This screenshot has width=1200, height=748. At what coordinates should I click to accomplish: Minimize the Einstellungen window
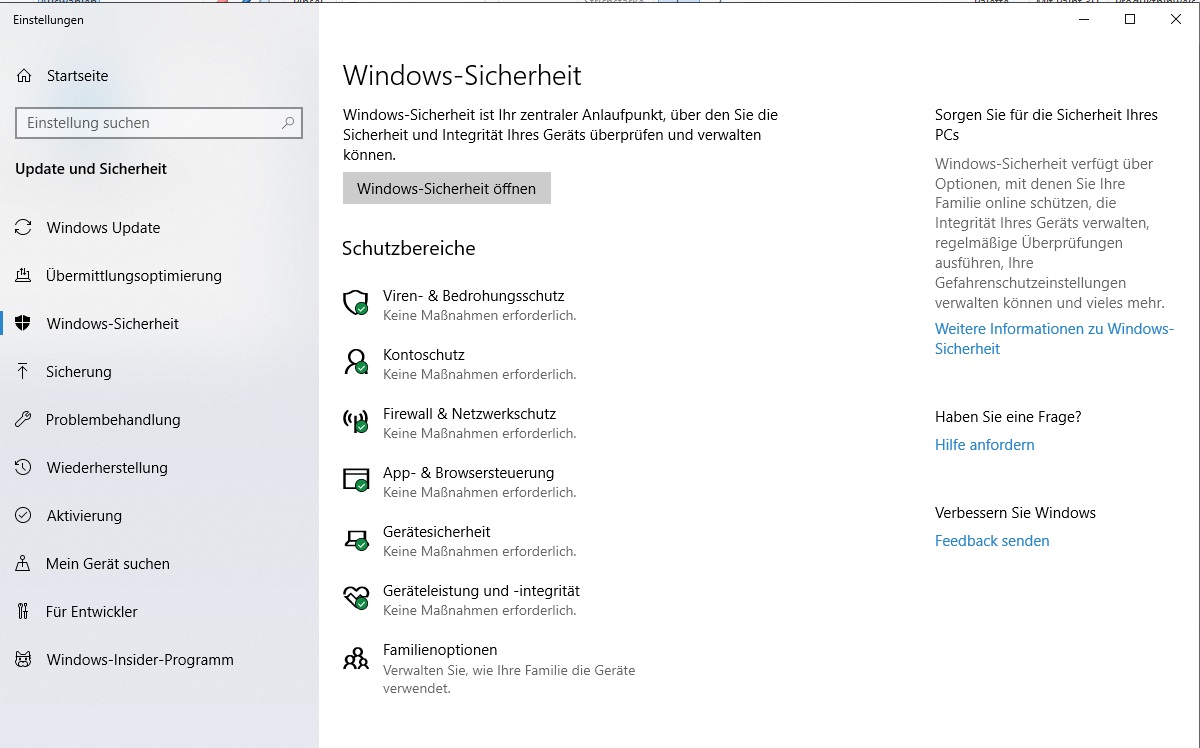click(x=1084, y=19)
